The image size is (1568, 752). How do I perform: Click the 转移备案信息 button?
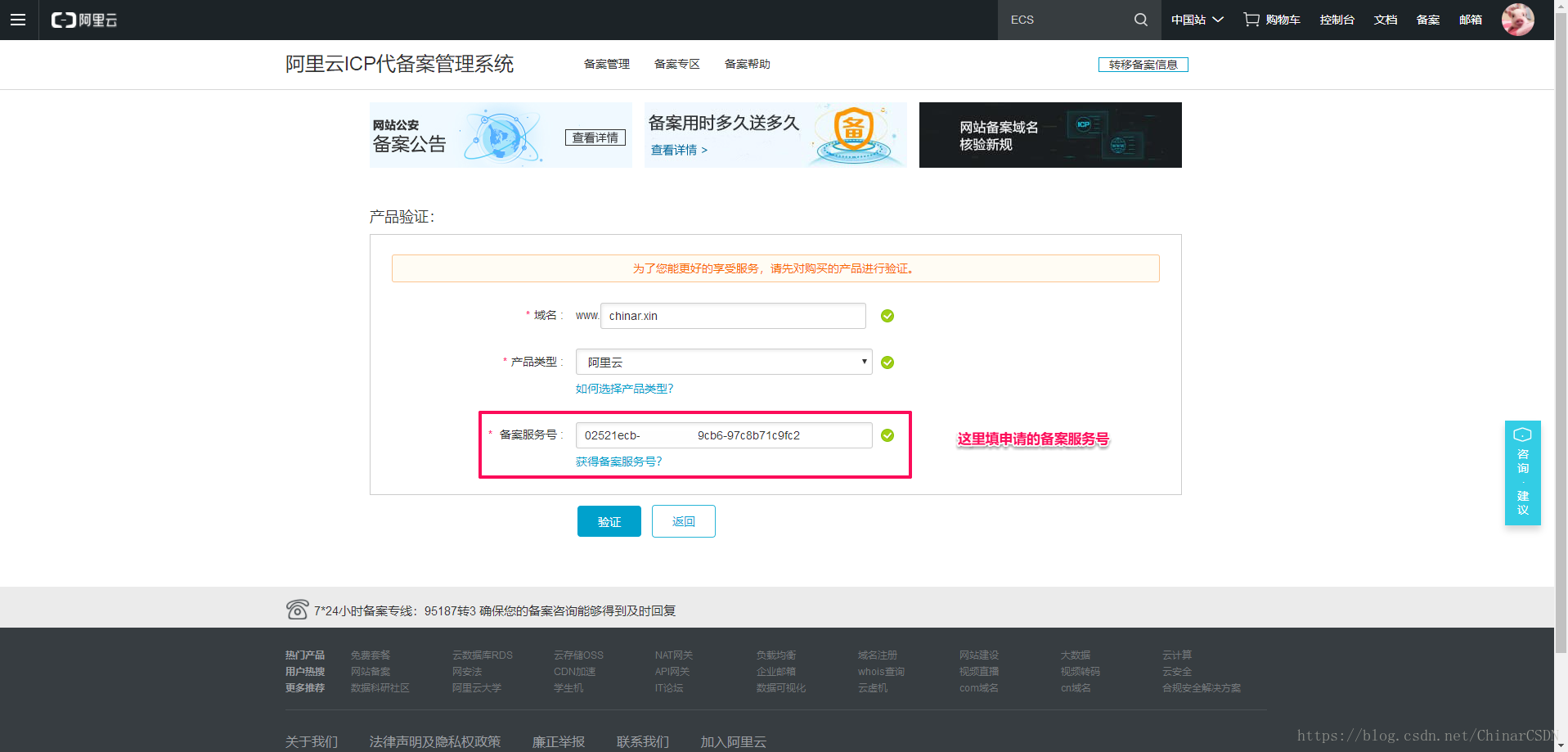pyautogui.click(x=1143, y=65)
